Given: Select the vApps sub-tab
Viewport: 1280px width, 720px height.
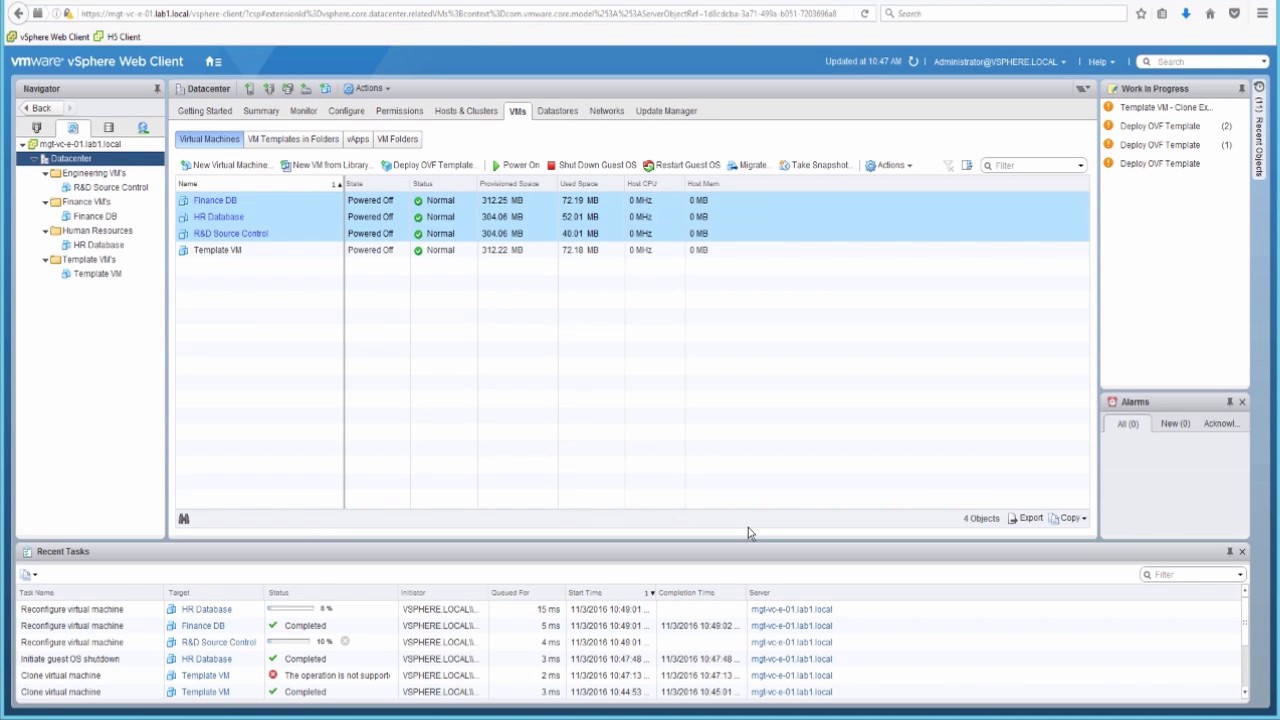Looking at the screenshot, I should coord(358,139).
